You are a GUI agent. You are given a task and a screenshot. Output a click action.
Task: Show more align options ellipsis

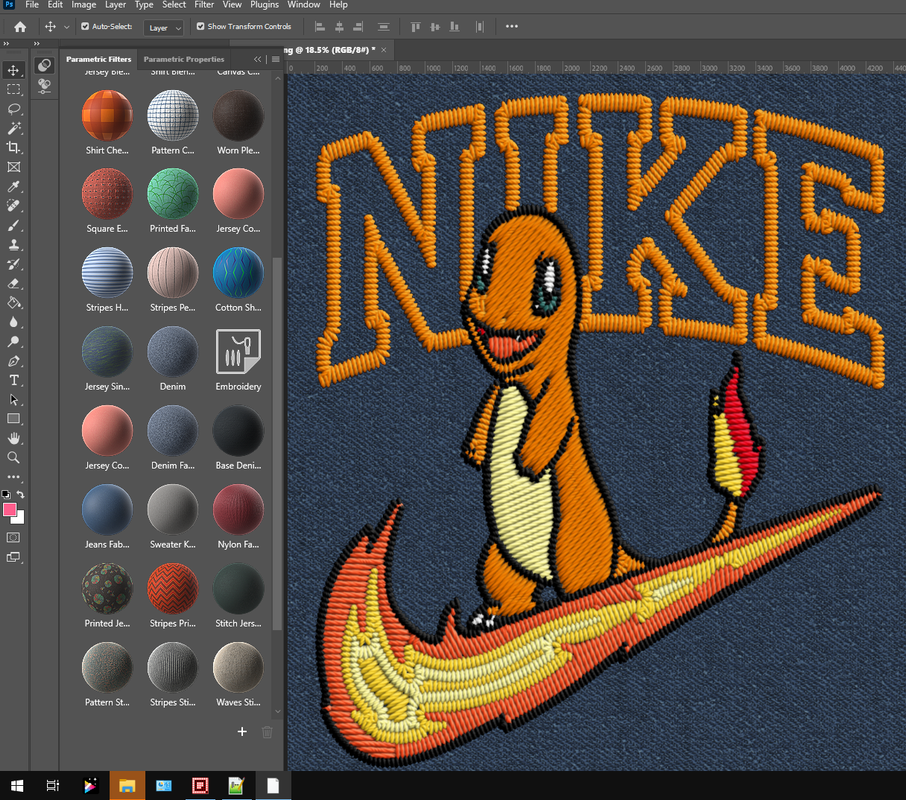(511, 27)
